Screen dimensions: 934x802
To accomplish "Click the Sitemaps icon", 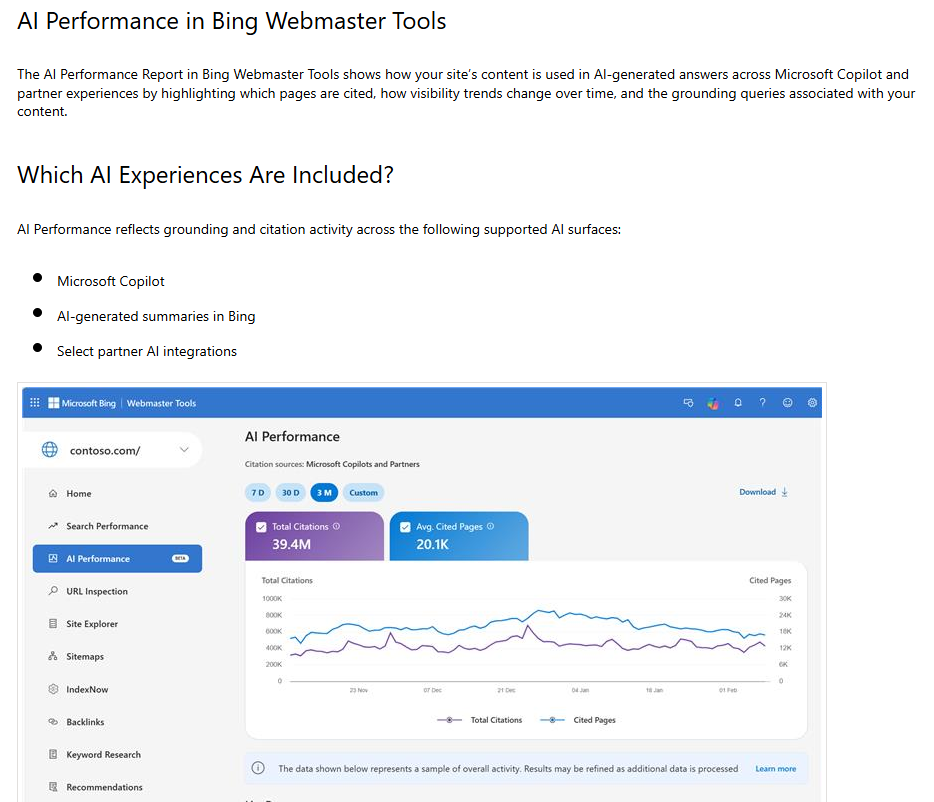I will pyautogui.click(x=53, y=656).
